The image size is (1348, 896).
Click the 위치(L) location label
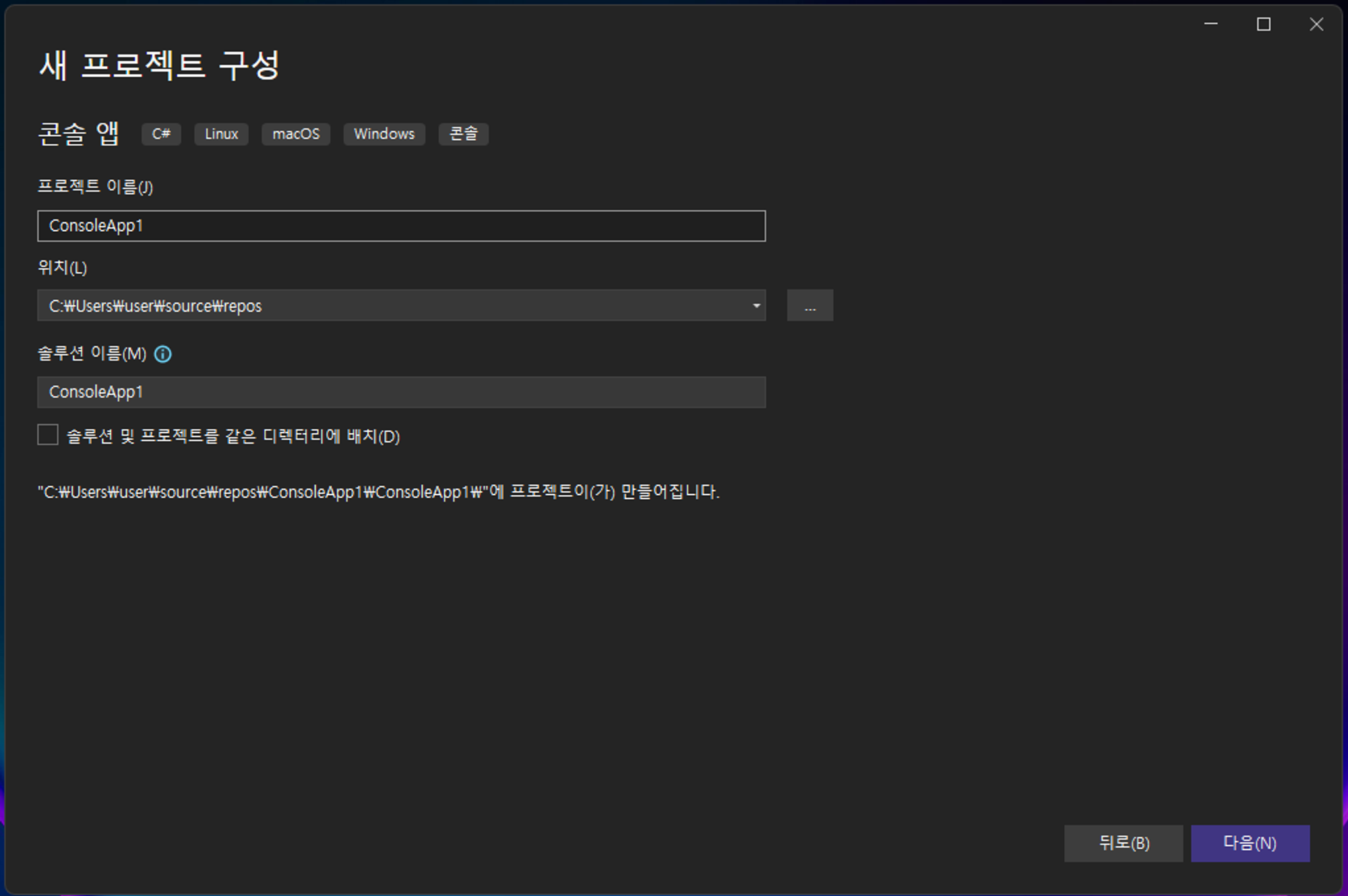tap(62, 267)
